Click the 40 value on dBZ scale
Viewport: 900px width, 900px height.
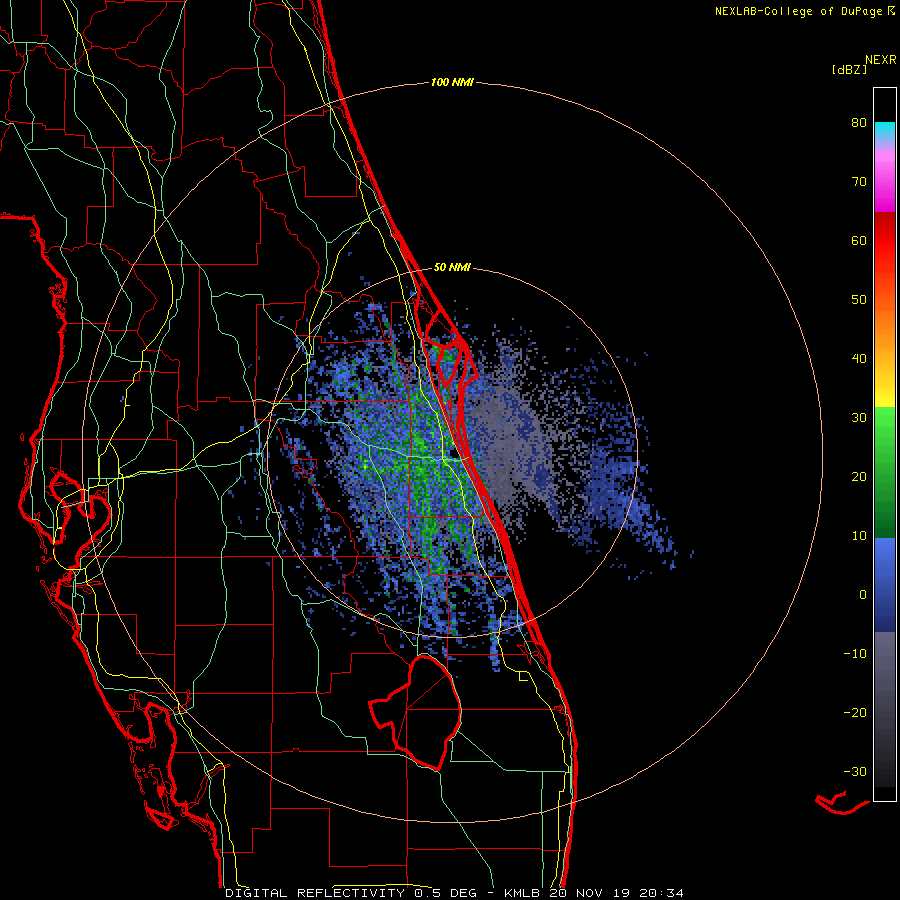click(859, 359)
